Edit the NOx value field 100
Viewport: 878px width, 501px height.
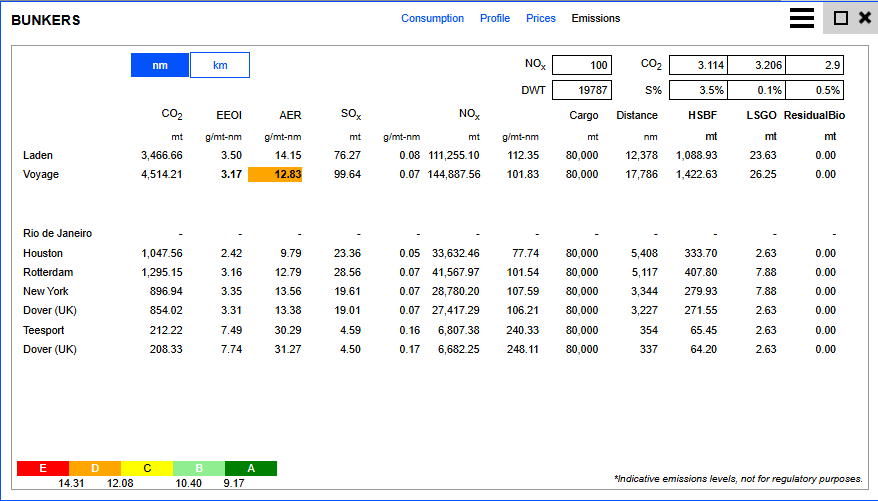pos(582,65)
